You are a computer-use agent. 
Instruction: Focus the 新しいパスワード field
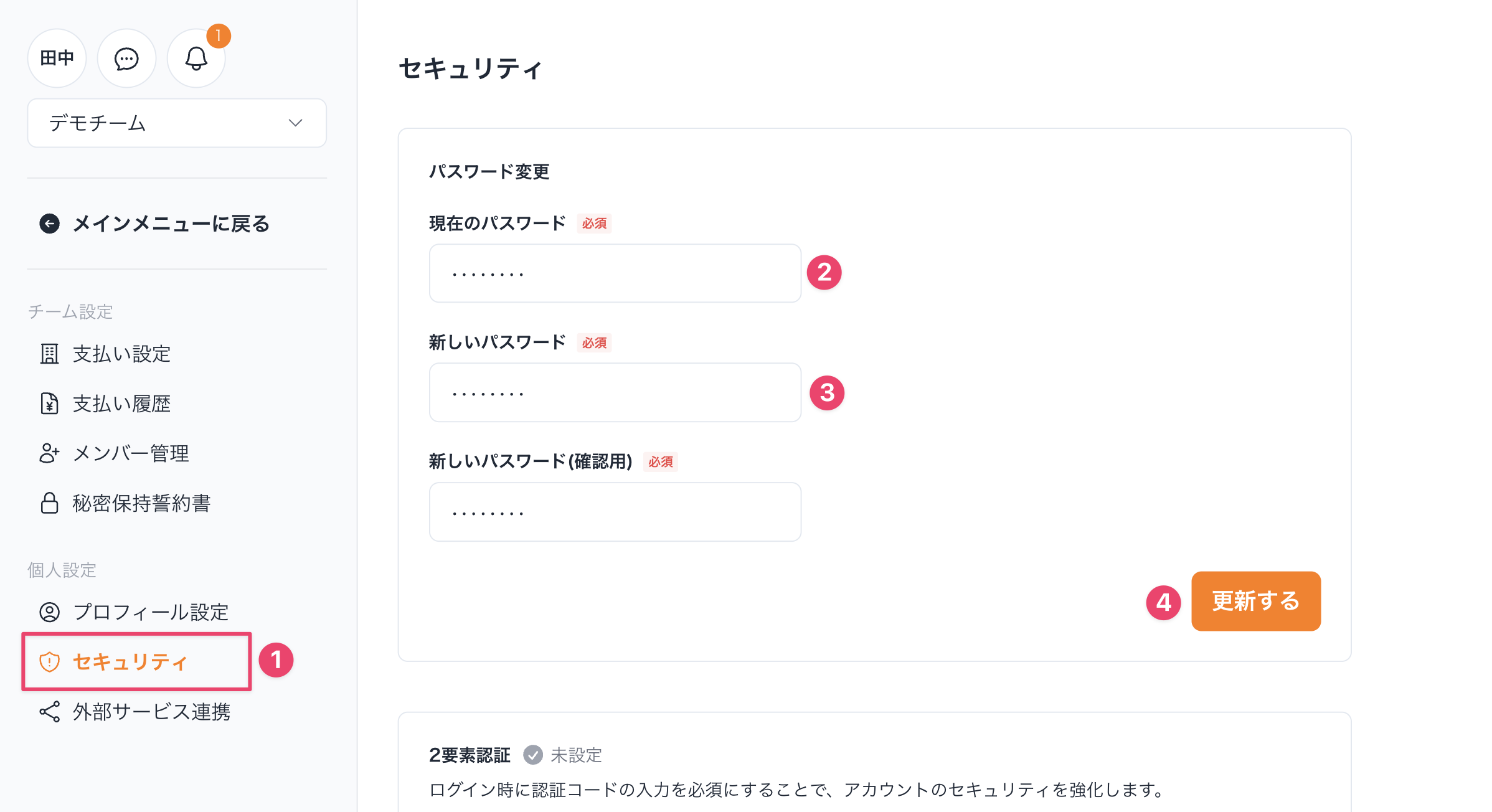coord(615,393)
